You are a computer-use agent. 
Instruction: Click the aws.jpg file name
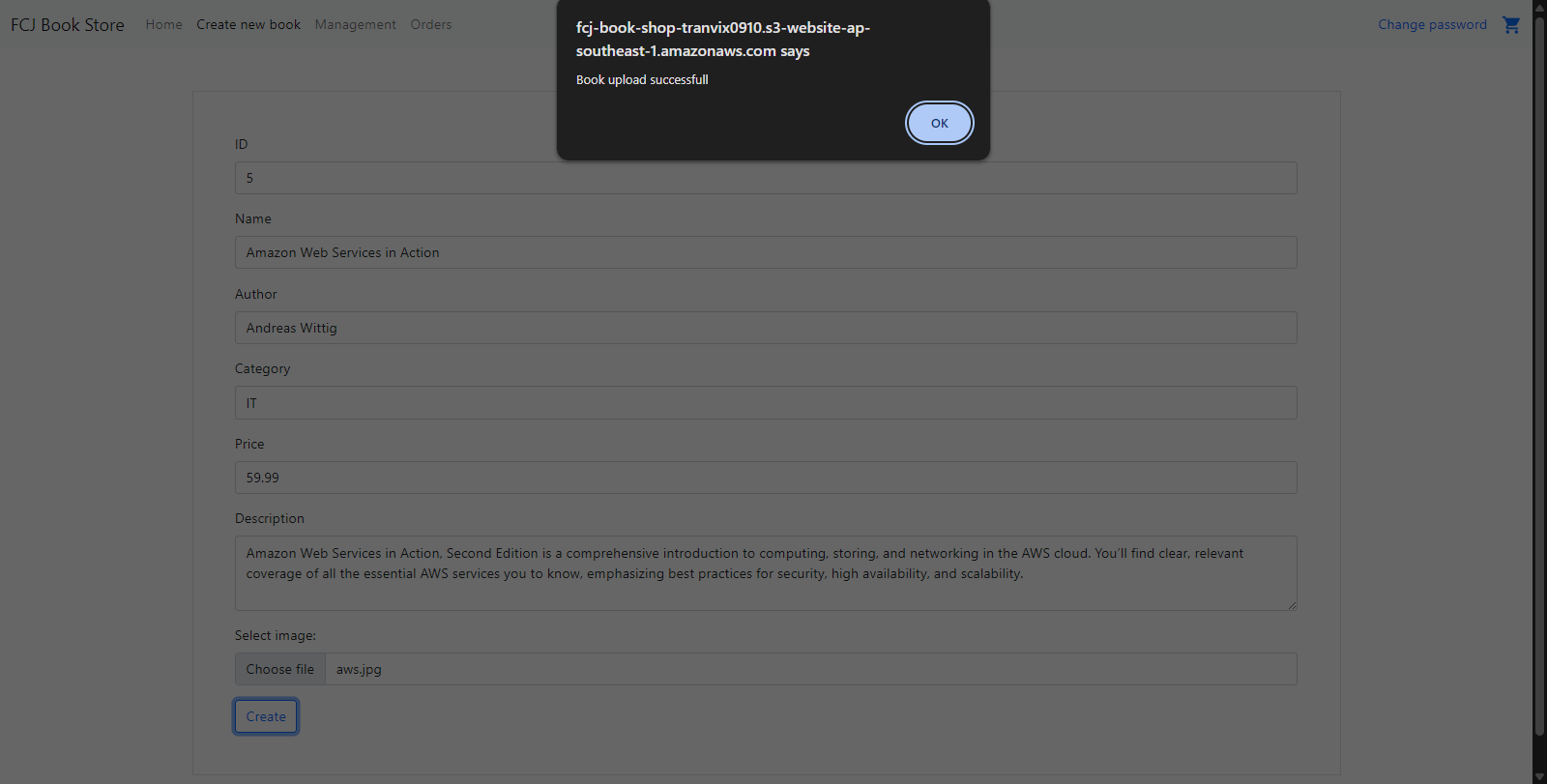(359, 669)
